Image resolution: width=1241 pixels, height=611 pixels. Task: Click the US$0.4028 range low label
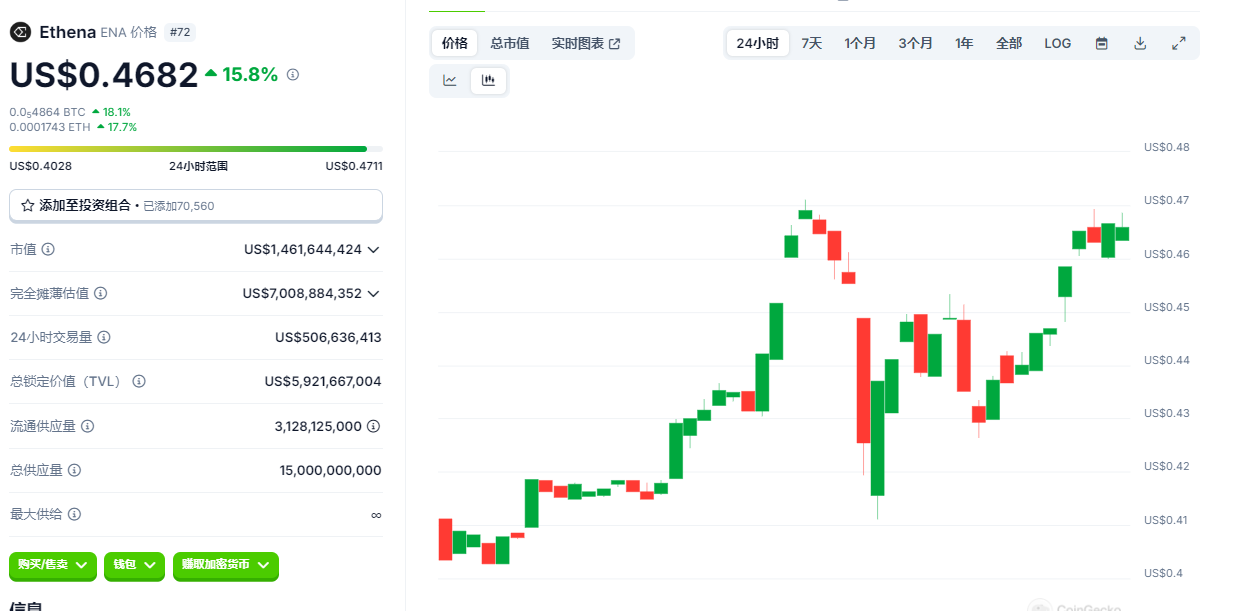pos(40,166)
